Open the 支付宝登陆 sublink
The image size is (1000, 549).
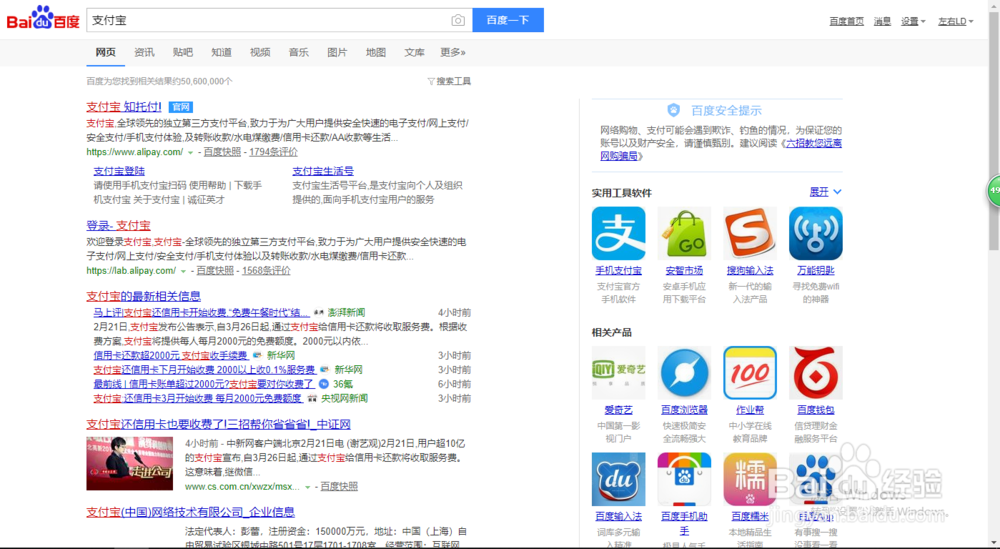(119, 171)
